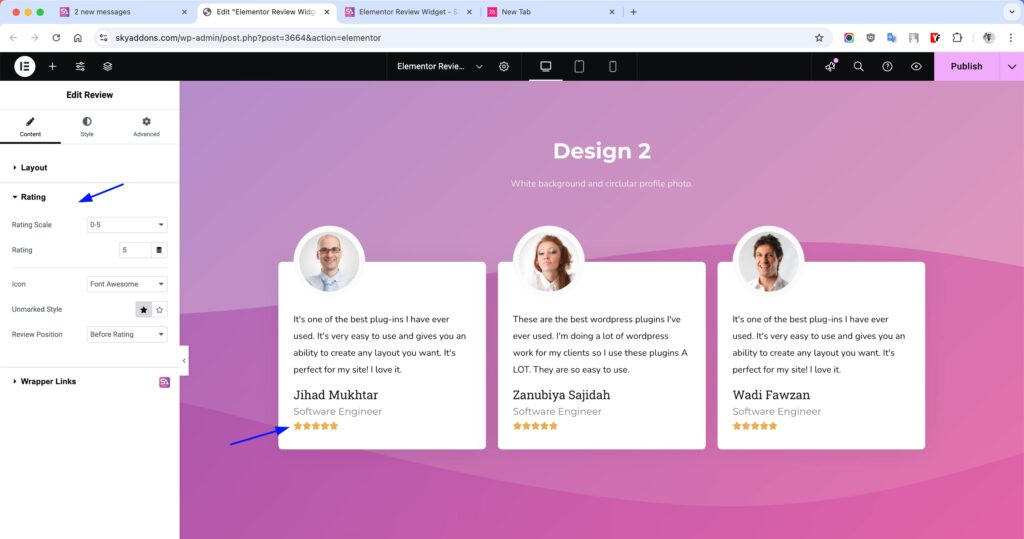Screen dimensions: 1024x539
Task: Preview changes with eye icon
Action: [x=916, y=66]
